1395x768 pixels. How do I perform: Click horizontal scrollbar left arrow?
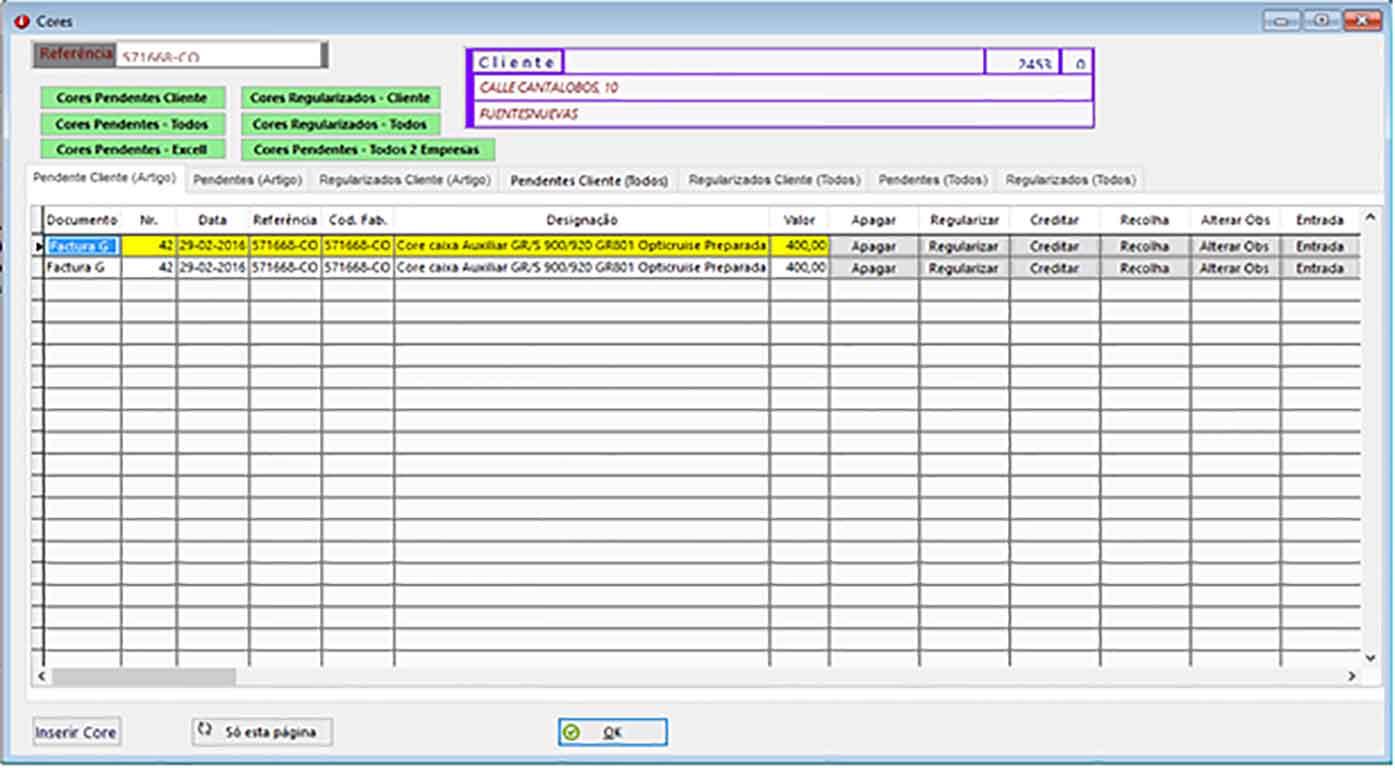(x=42, y=677)
